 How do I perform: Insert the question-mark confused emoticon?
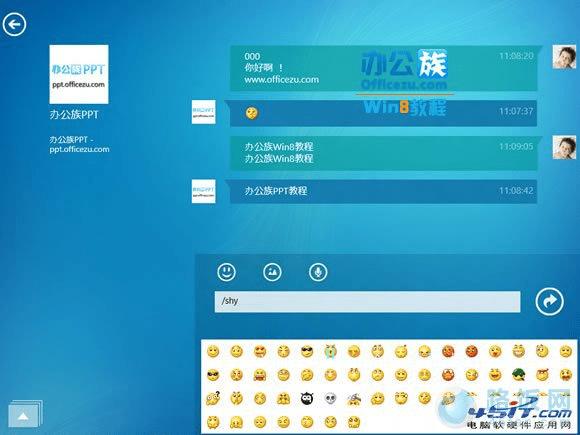tap(213, 398)
